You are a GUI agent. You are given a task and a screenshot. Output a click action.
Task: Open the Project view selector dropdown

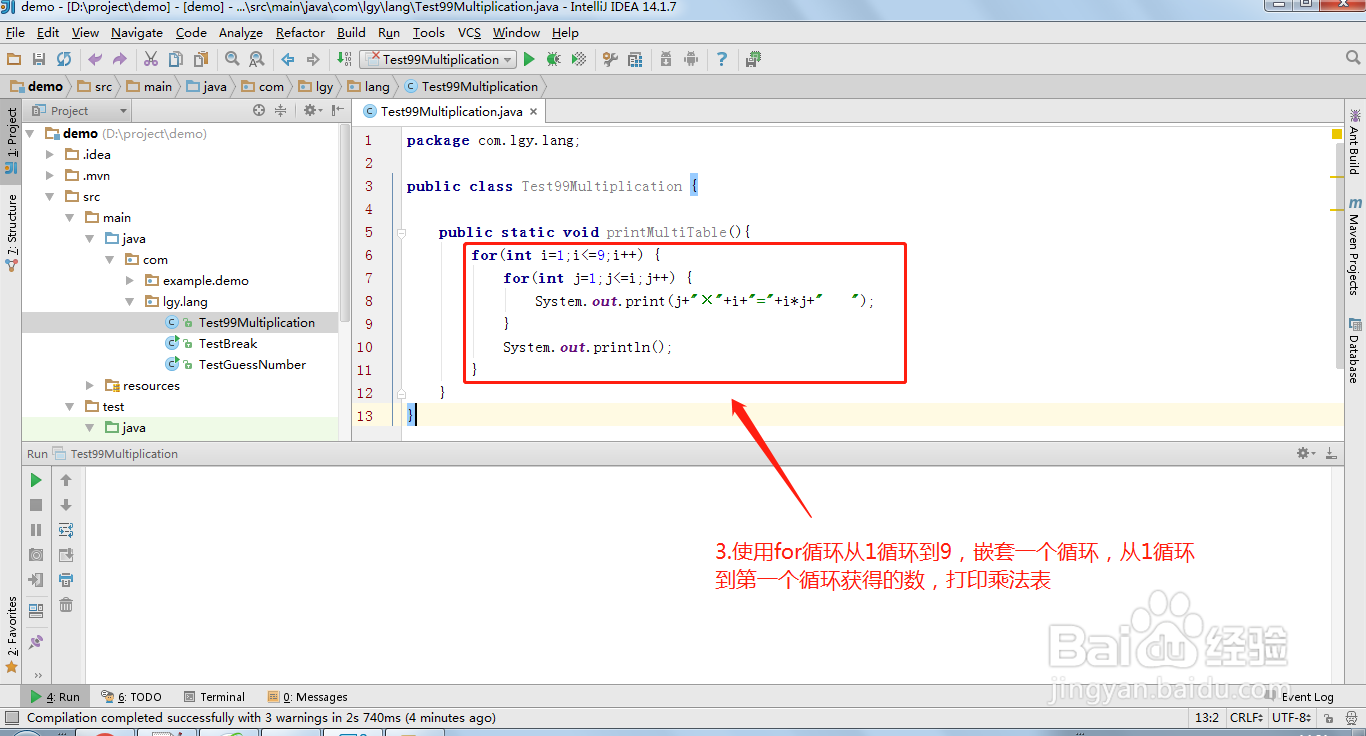80,111
